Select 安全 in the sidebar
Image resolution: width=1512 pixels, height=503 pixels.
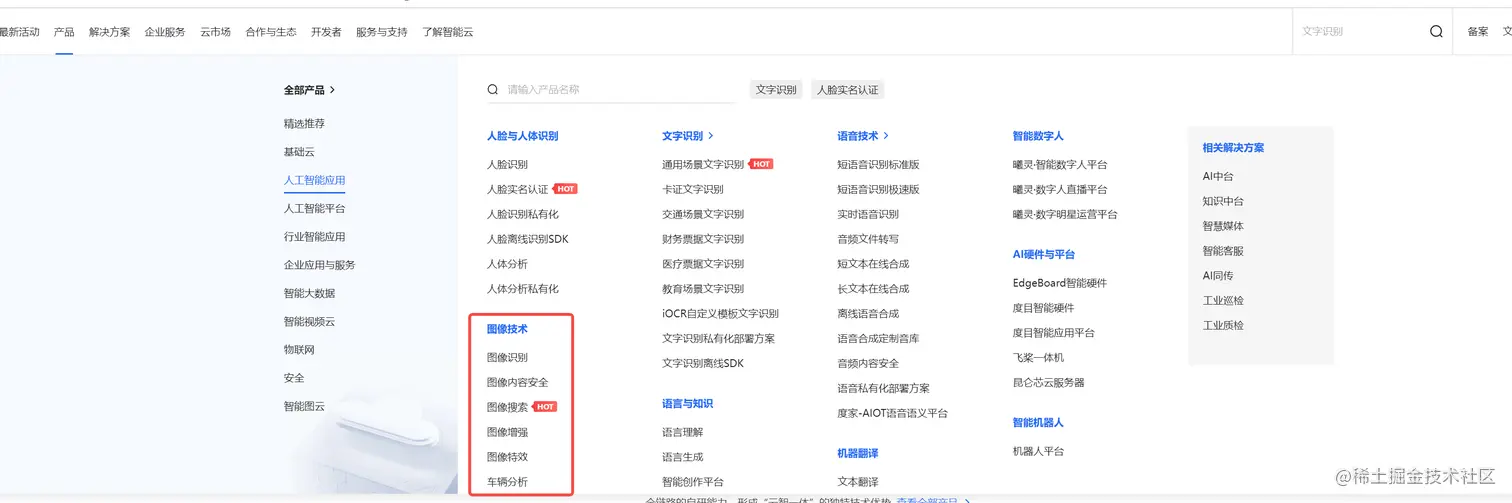point(294,378)
